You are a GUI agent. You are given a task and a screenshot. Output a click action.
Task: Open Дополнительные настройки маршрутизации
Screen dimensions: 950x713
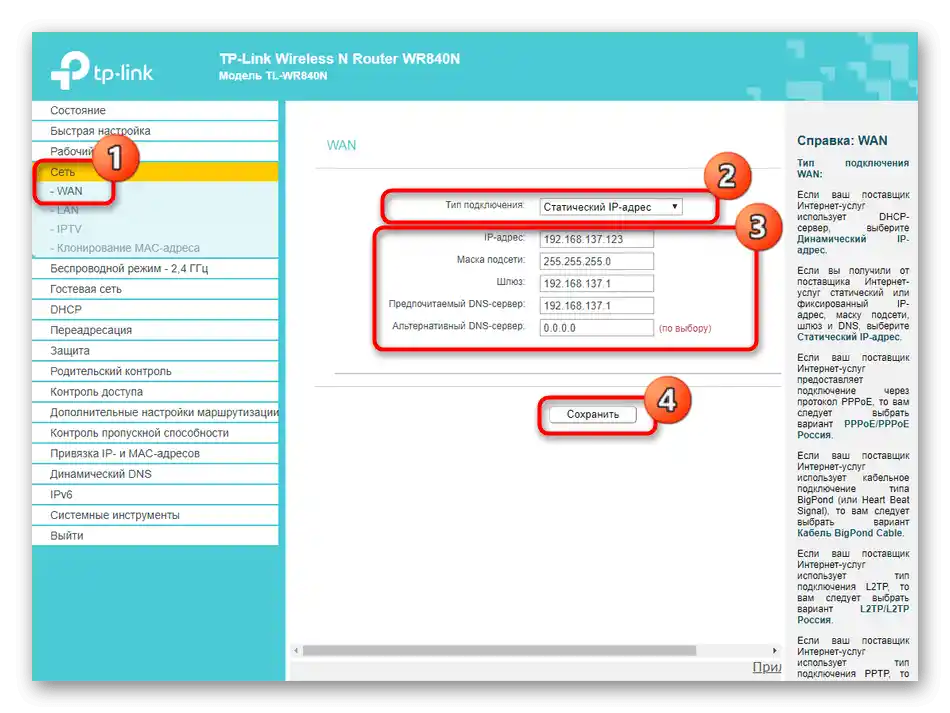click(x=155, y=413)
